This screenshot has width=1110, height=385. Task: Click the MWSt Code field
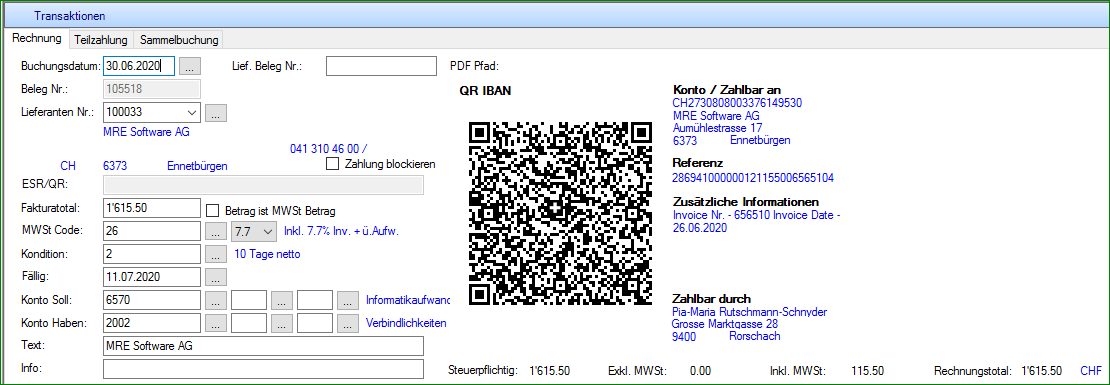click(152, 231)
